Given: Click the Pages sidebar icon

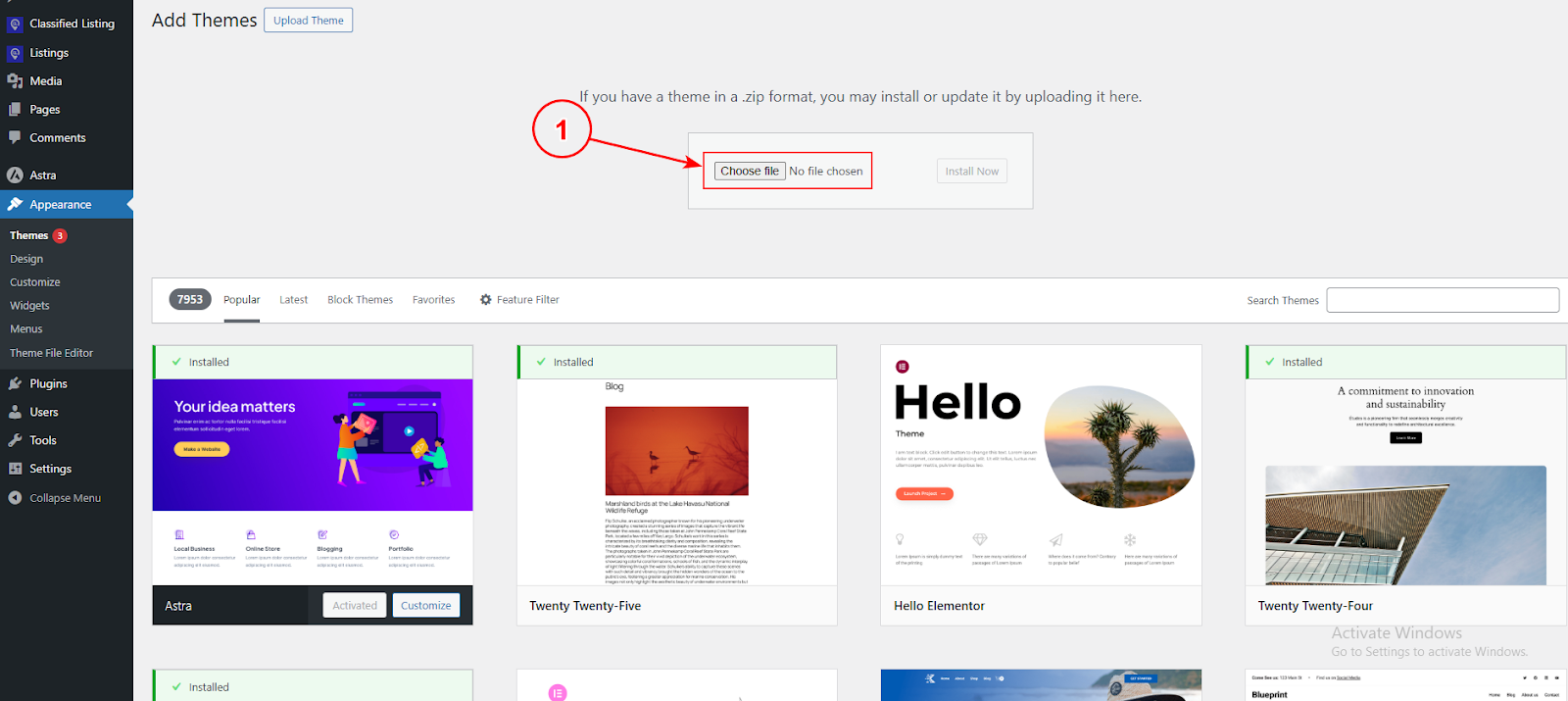Looking at the screenshot, I should point(15,110).
